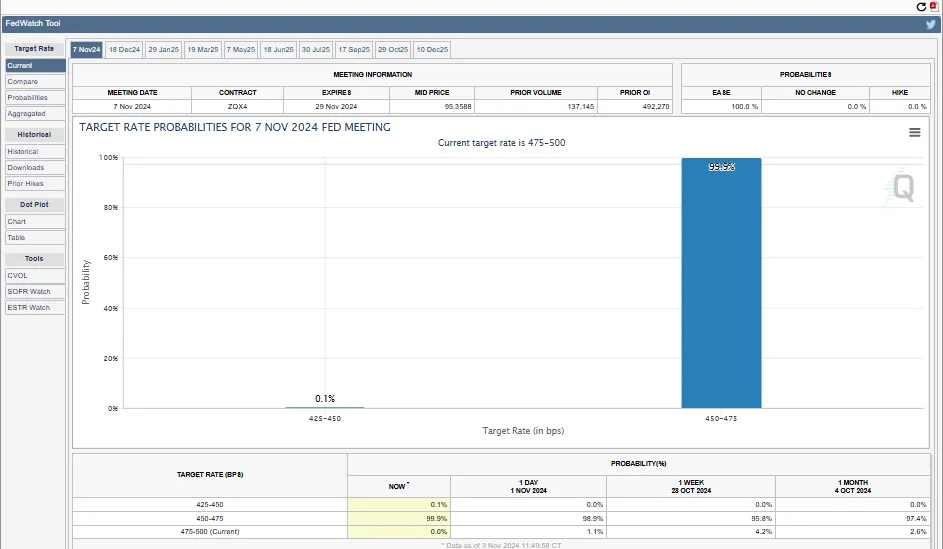Open the Aggregated view
This screenshot has height=549, width=943.
coord(35,114)
